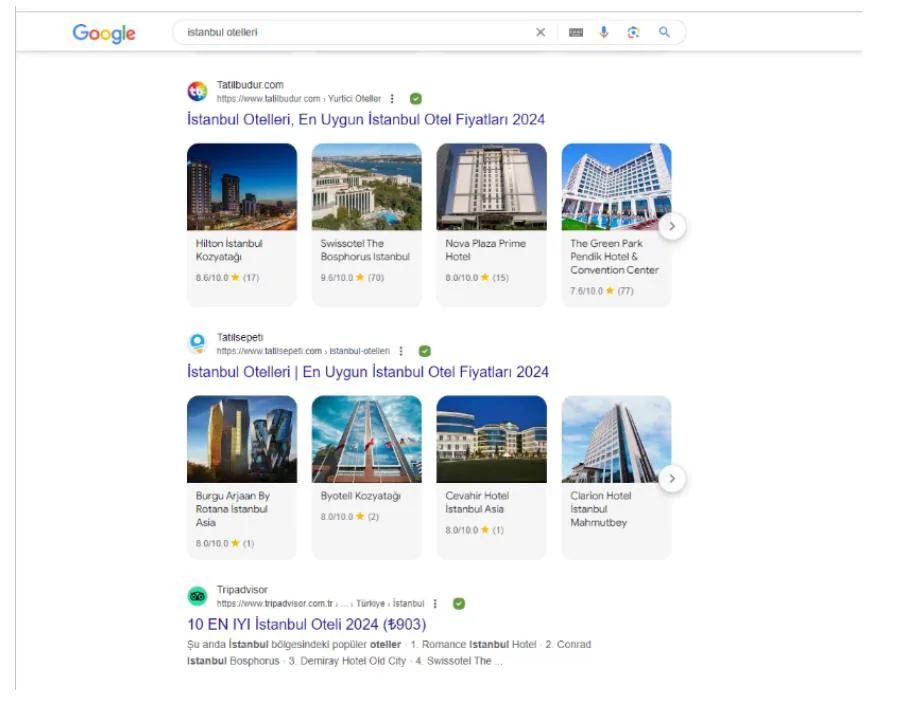Open the three-dot menu for the Tatilbudur result

392,99
